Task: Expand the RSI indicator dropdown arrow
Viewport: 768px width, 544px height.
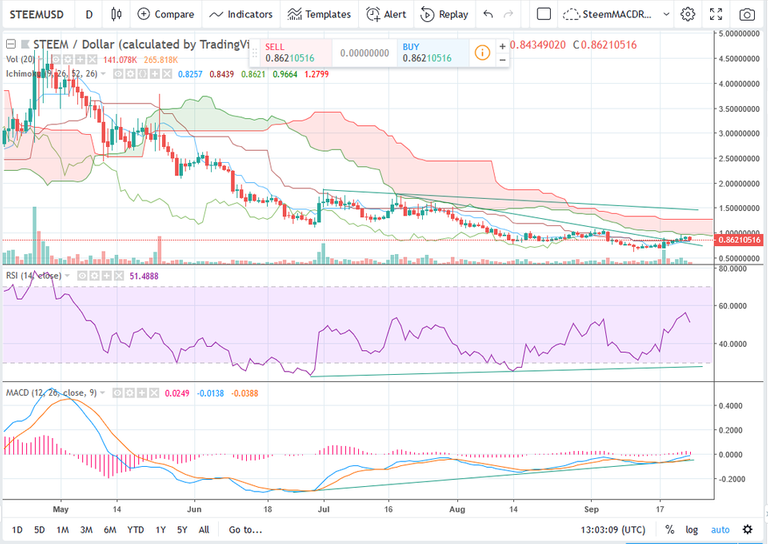Action: [x=67, y=276]
